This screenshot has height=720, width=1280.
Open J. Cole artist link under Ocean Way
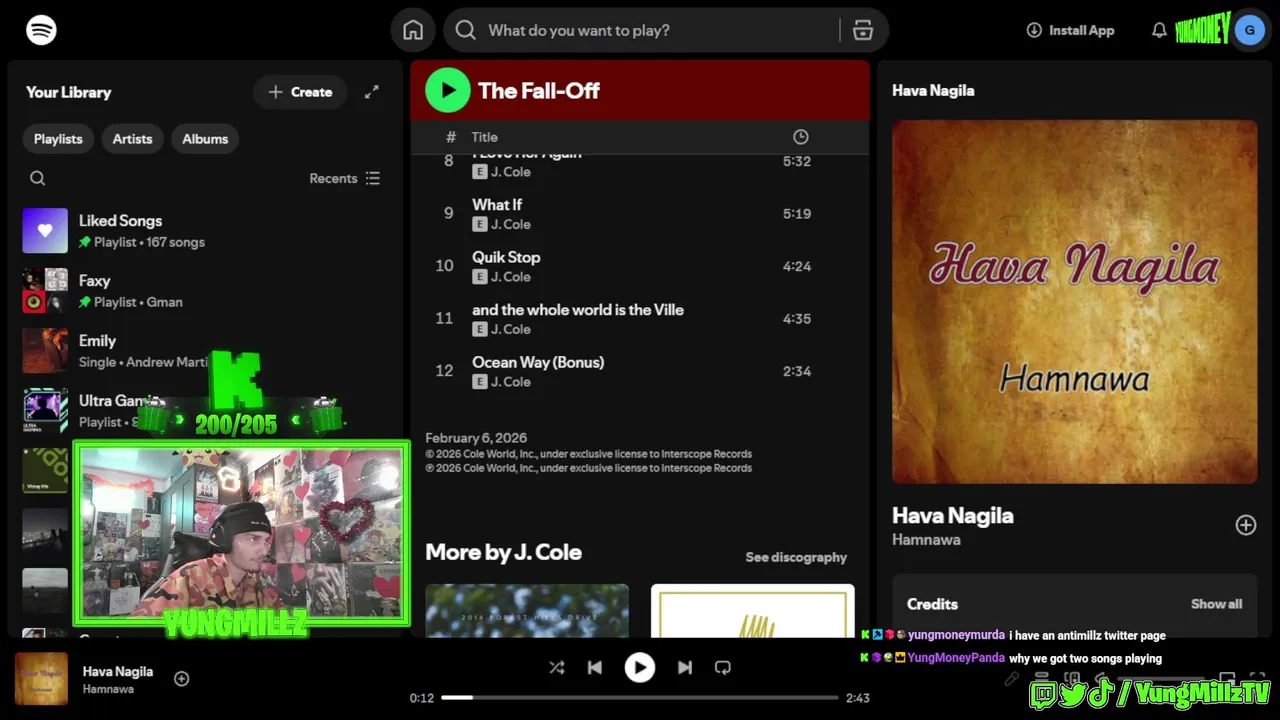(511, 382)
